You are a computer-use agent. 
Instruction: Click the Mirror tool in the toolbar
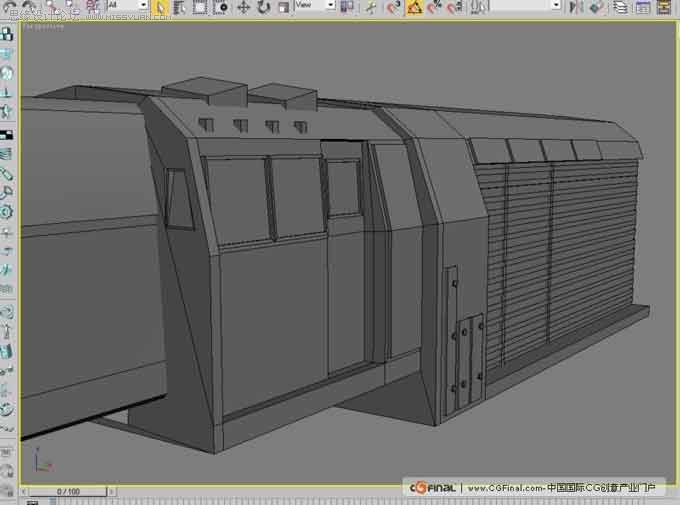coord(576,7)
